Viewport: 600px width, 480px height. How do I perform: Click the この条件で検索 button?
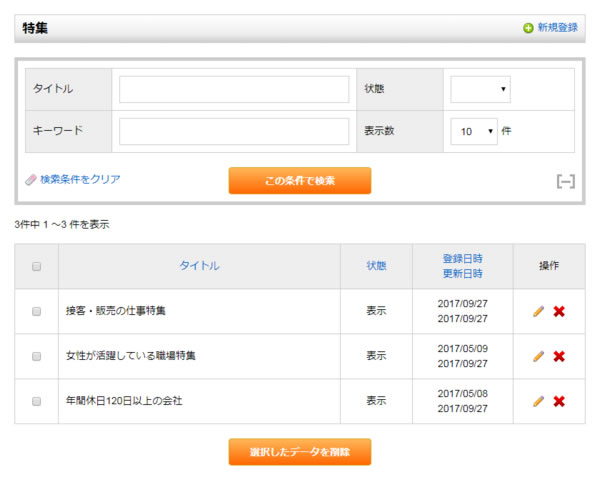(299, 181)
